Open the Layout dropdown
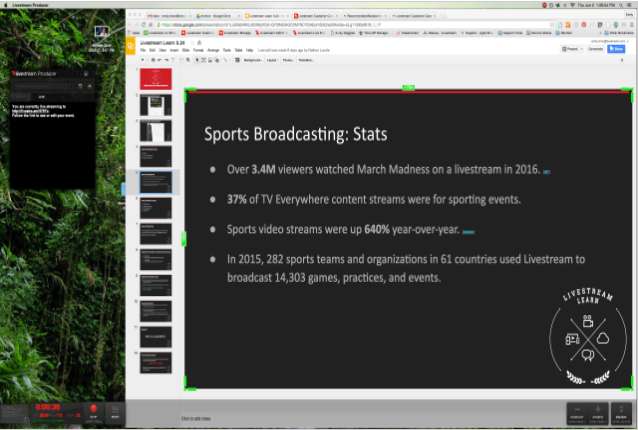Image resolution: width=638 pixels, height=430 pixels. click(272, 60)
